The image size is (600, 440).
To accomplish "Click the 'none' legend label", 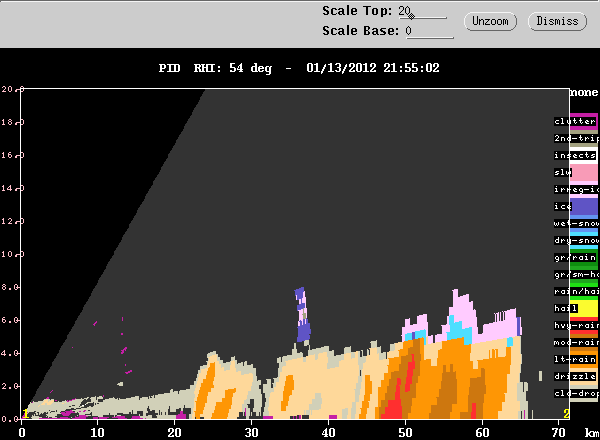I will (x=584, y=93).
